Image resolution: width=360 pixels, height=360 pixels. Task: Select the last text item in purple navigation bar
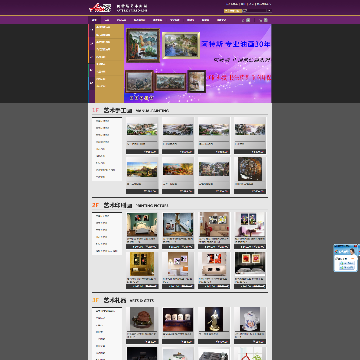pyautogui.click(x=221, y=20)
